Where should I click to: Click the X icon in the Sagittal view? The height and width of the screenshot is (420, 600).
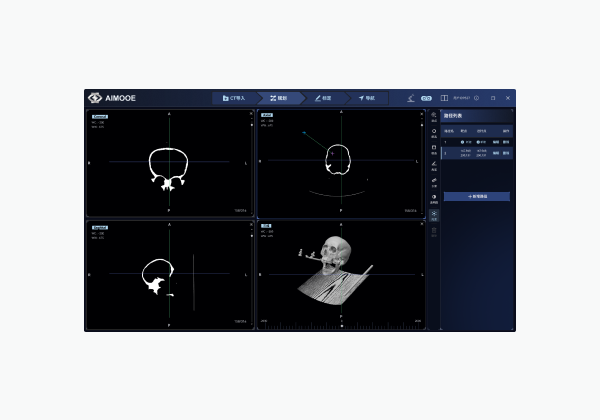251,225
